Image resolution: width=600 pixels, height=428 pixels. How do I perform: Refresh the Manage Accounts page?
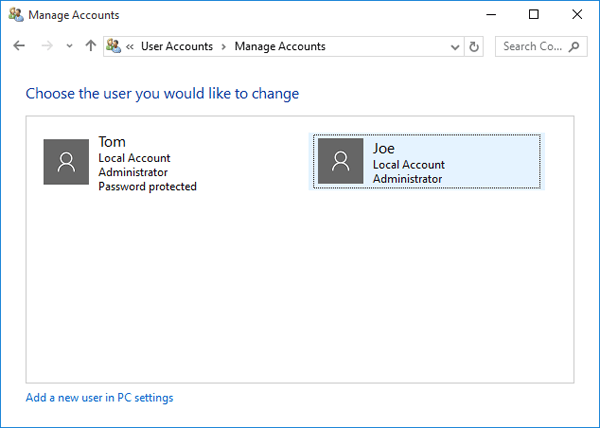tap(474, 46)
